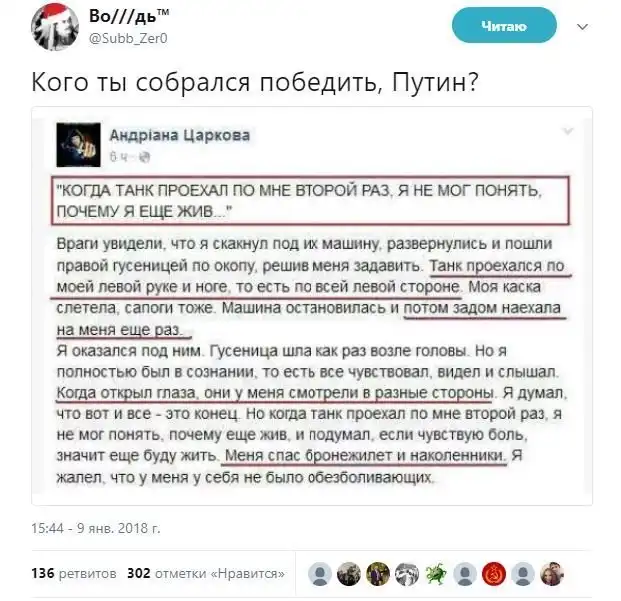Click the name Андріана Царкова
This screenshot has height=601, width=621.
(x=180, y=135)
